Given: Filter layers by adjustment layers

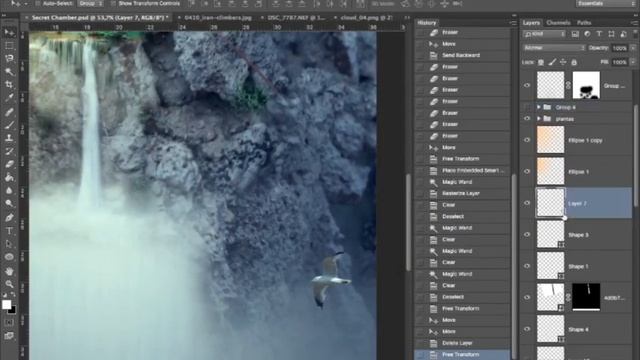Looking at the screenshot, I should click(587, 34).
